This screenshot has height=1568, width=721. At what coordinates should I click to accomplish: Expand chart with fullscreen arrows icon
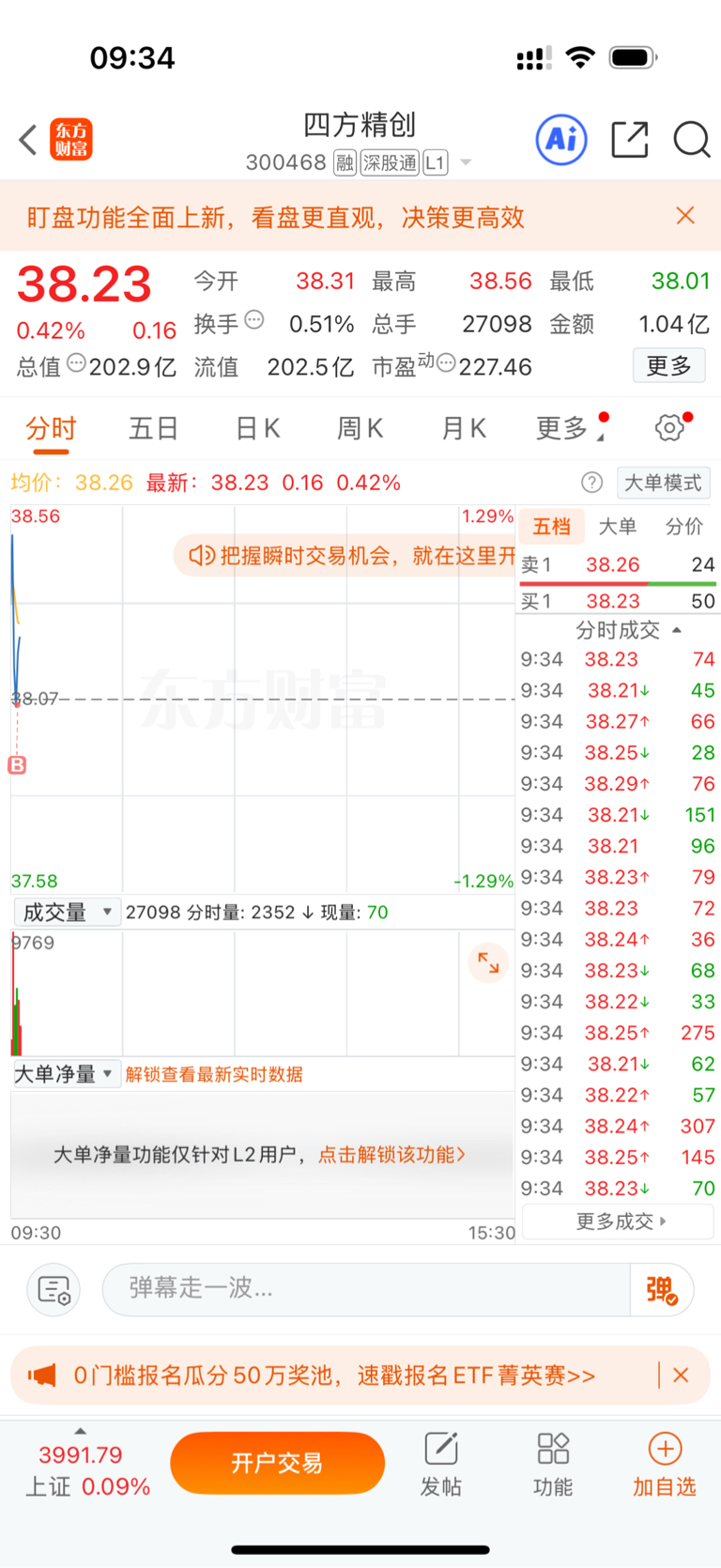488,962
